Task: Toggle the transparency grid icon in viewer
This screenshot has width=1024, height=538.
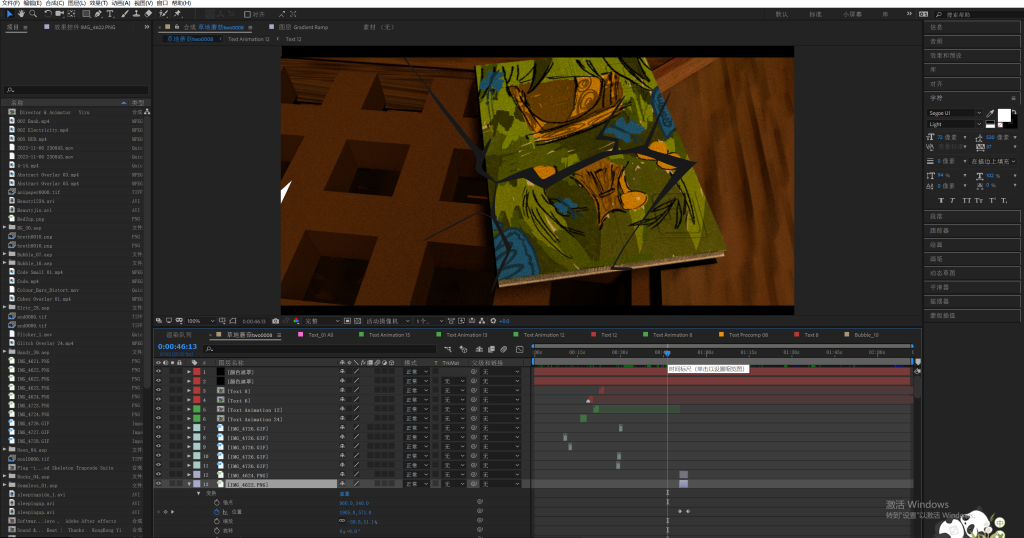Action: click(x=357, y=321)
